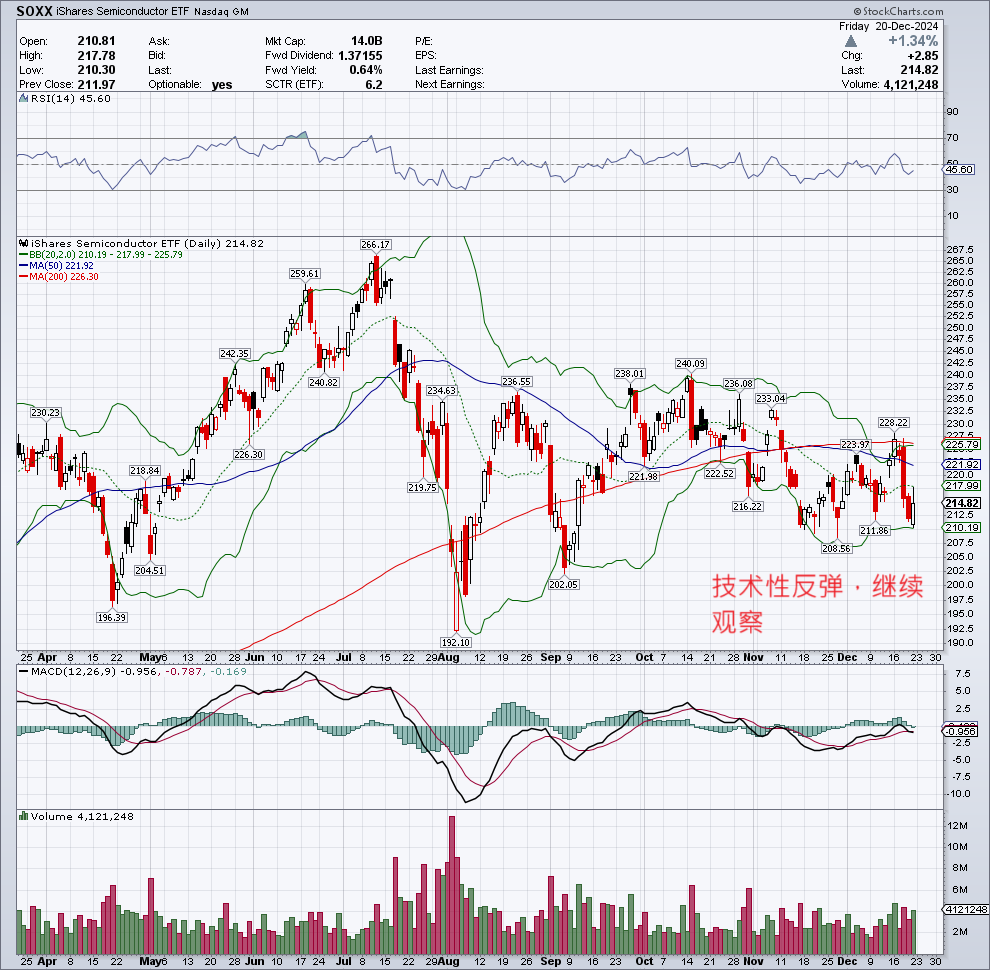
Task: Click the red Chinese annotation text on chart
Action: coord(817,604)
